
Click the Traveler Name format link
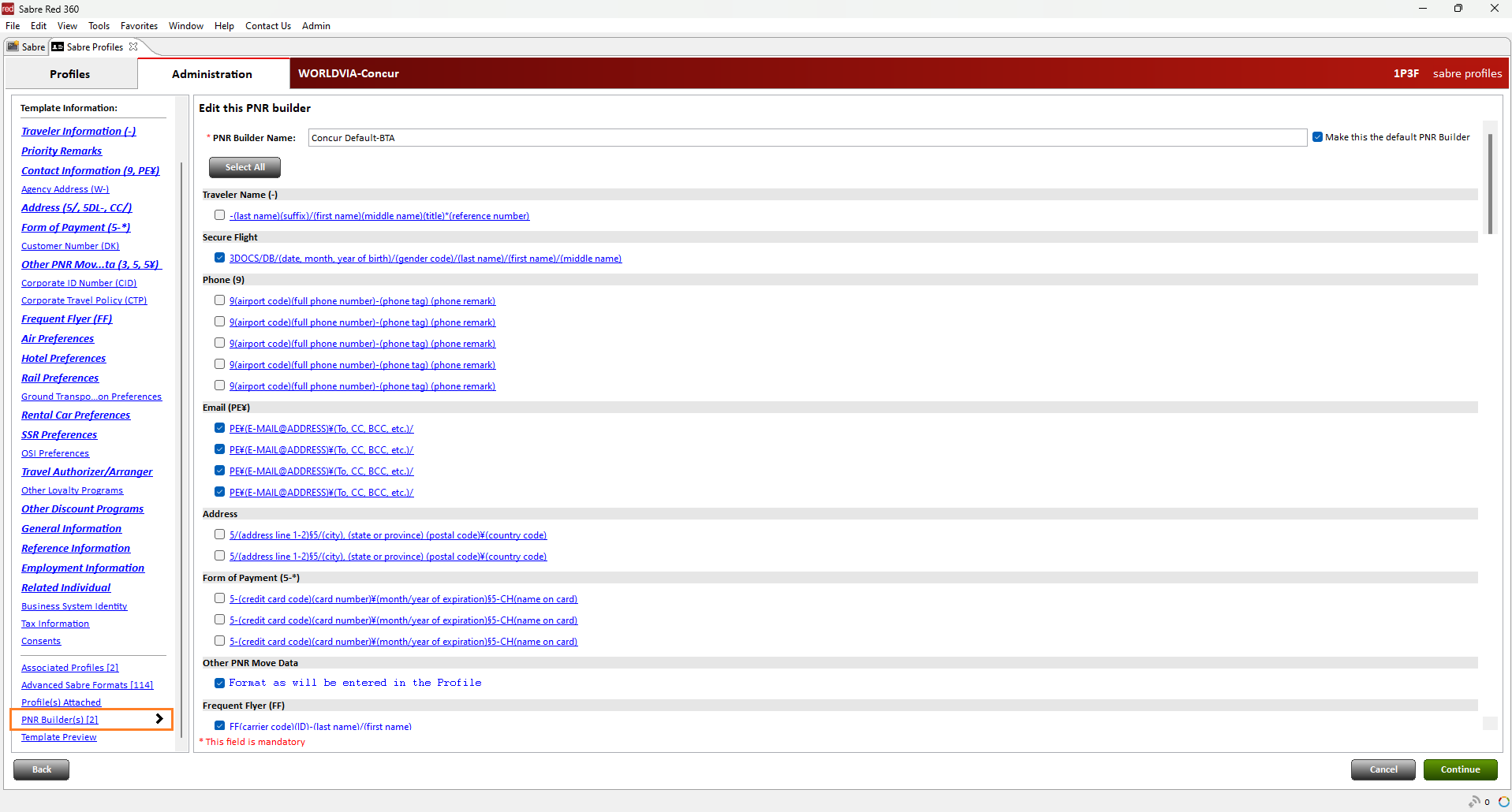click(379, 216)
